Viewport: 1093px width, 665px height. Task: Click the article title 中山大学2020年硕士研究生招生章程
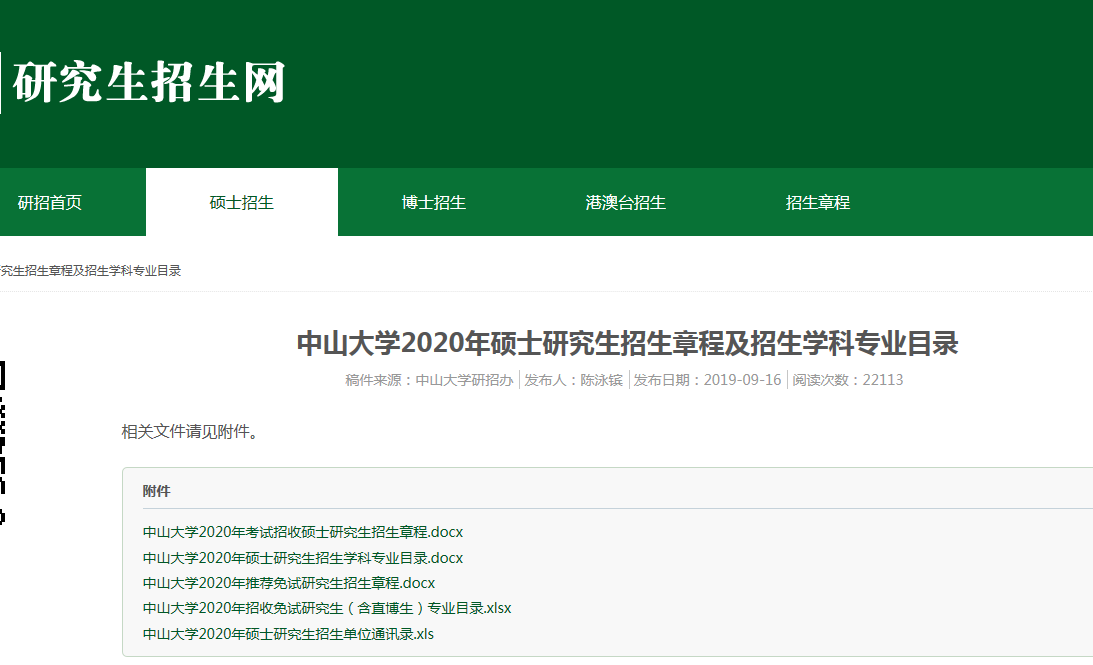[x=627, y=344]
